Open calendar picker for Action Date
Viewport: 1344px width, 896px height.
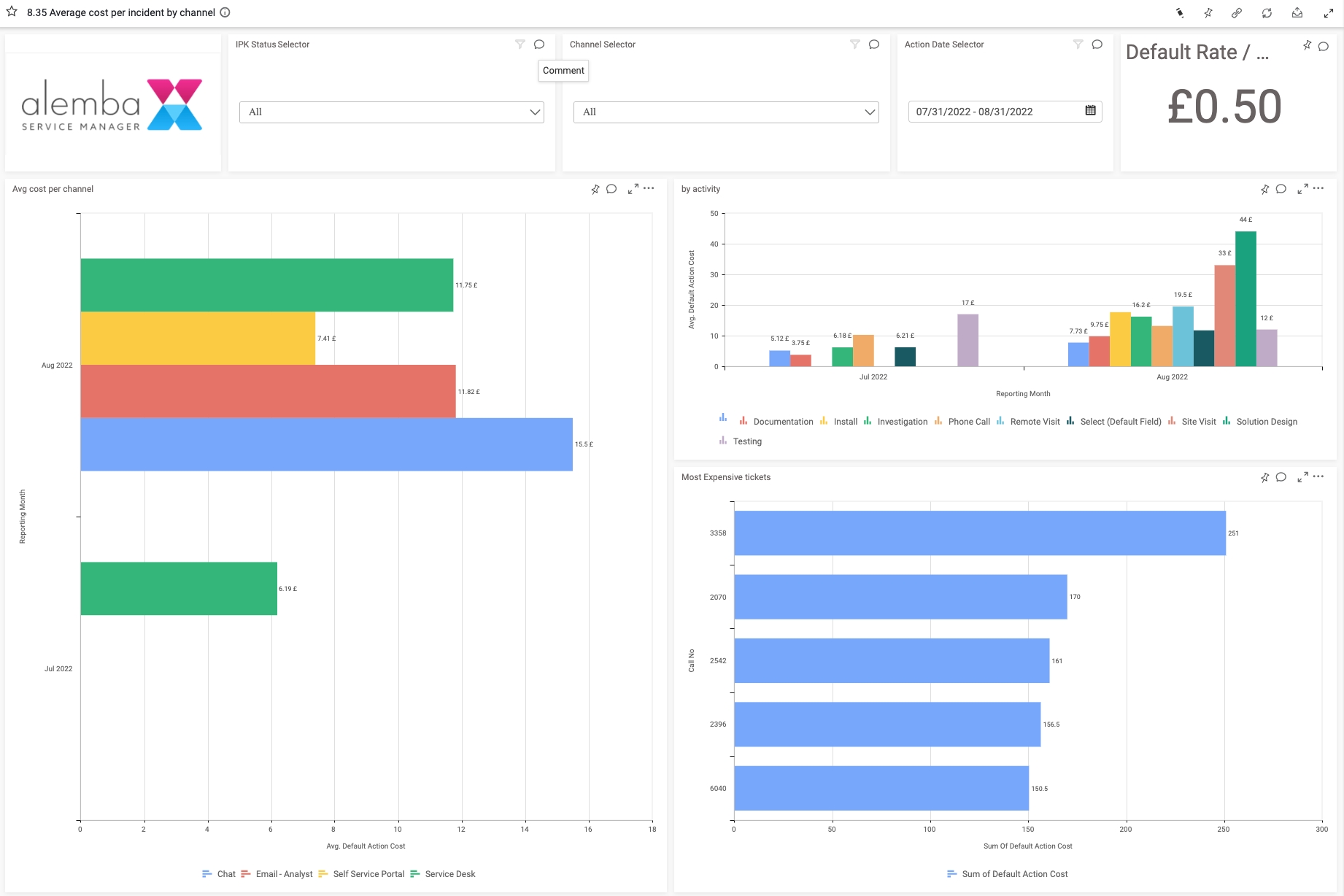1090,111
